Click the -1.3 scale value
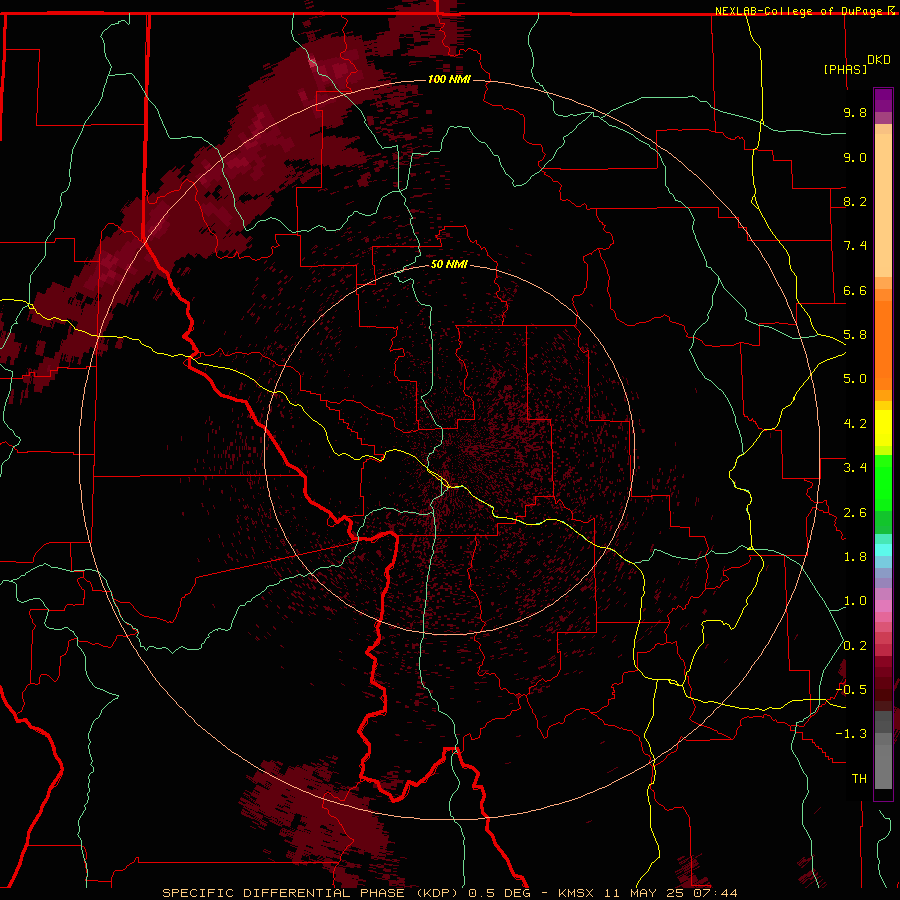Viewport: 900px width, 900px height. coord(851,734)
